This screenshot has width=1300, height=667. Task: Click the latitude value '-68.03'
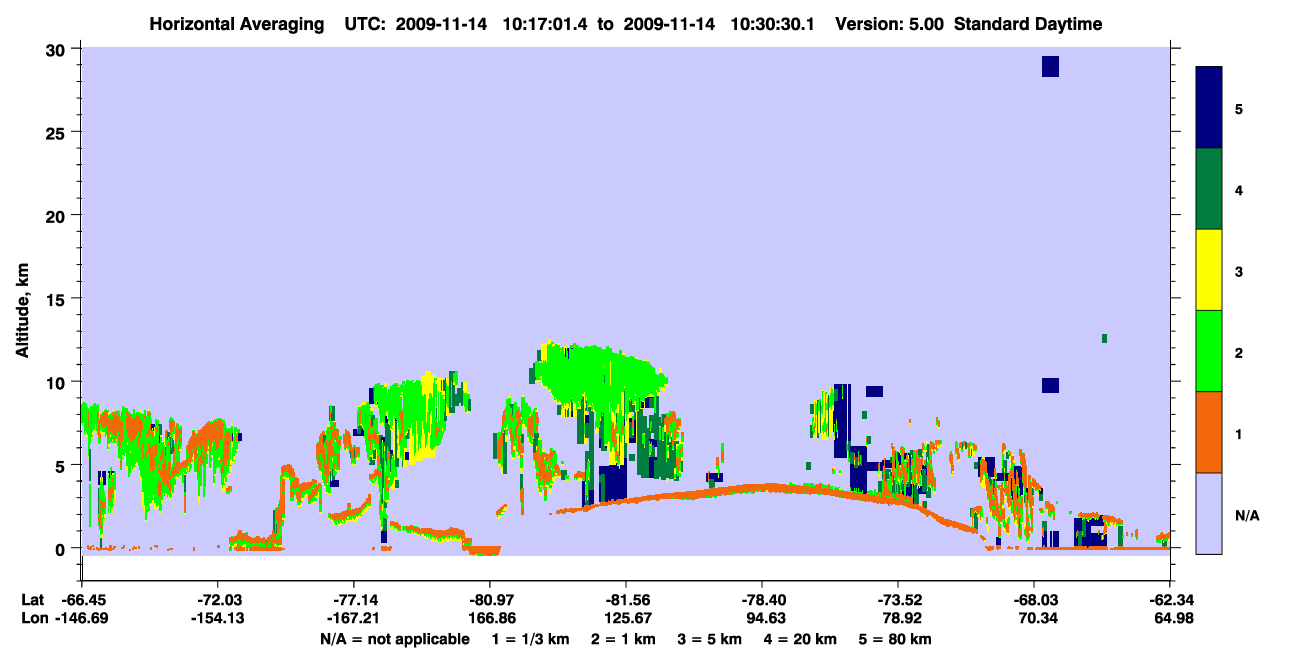[x=1034, y=599]
